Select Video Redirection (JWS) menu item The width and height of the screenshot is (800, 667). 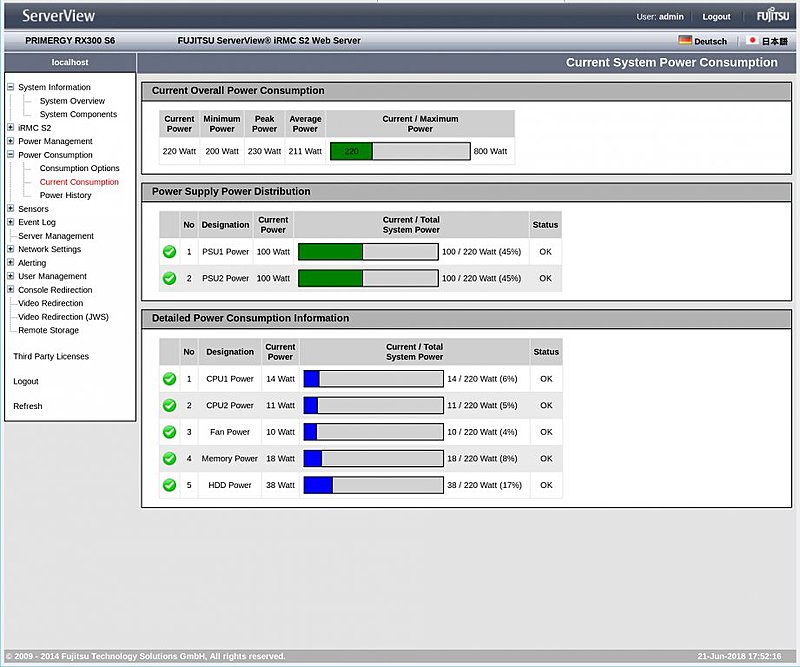click(63, 317)
